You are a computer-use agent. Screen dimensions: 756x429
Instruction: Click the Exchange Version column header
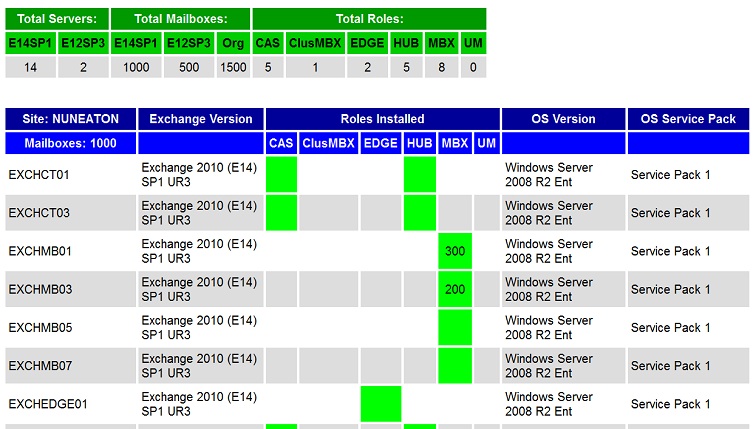pos(201,119)
